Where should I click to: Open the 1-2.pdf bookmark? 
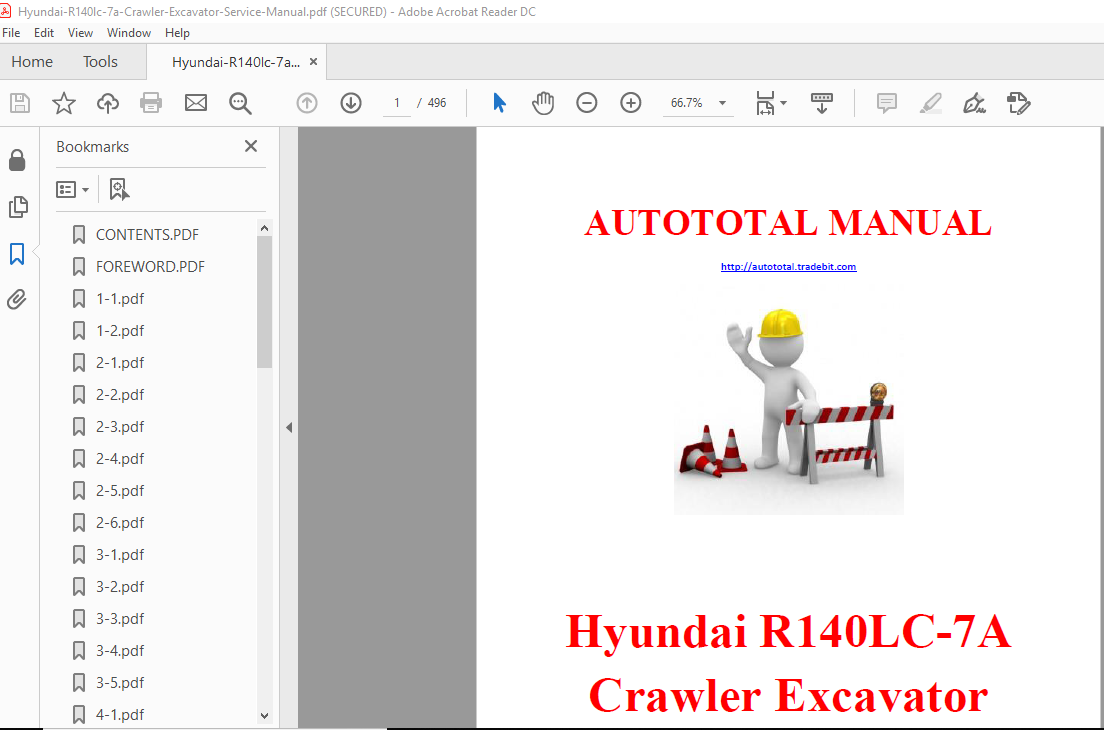pos(120,331)
